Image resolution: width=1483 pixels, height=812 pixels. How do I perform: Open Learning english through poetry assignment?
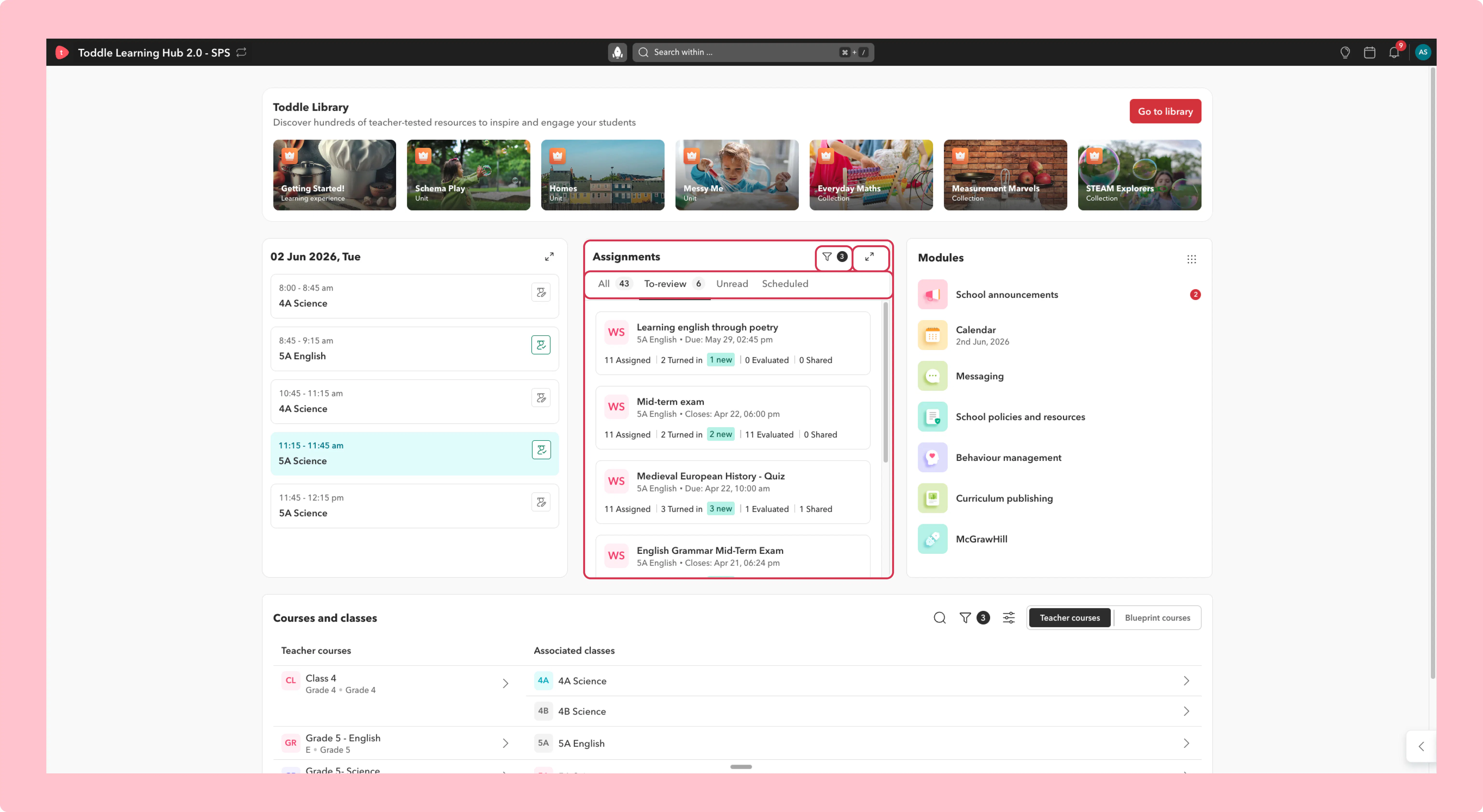click(x=732, y=344)
